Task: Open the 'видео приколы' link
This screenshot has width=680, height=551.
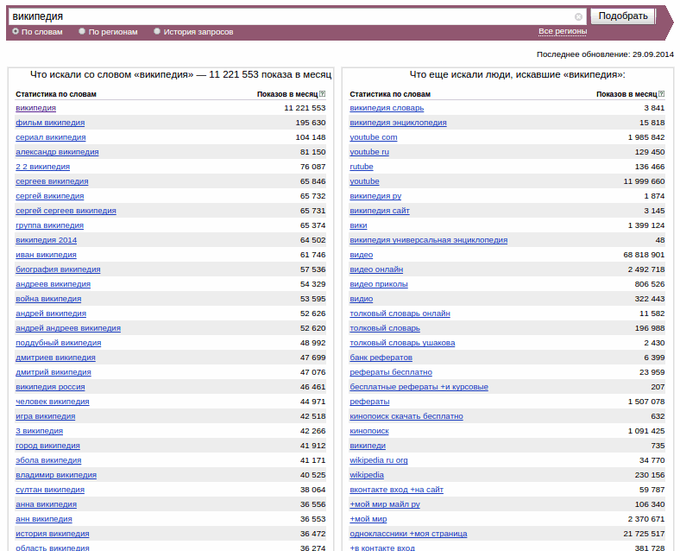Action: coord(379,284)
